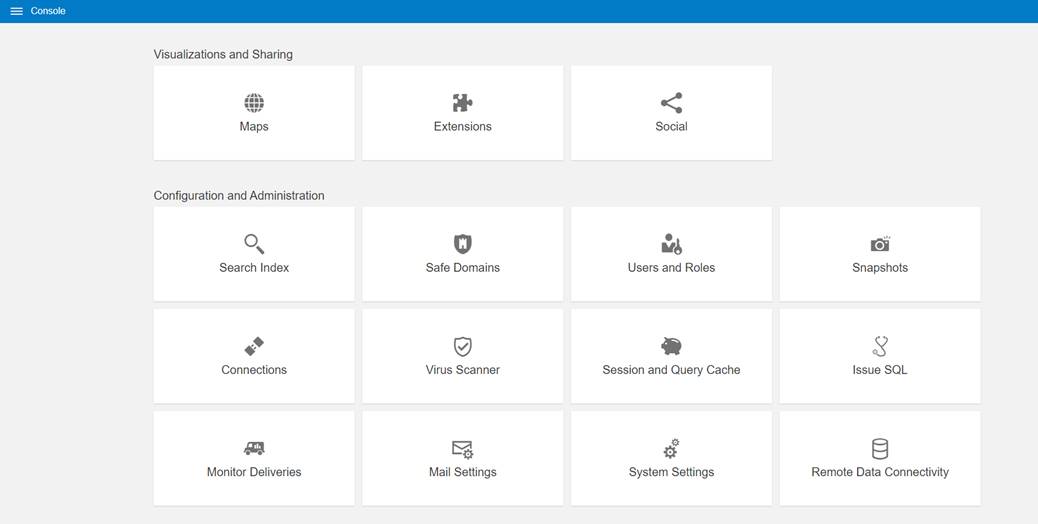Open the Snapshots label
Image resolution: width=1038 pixels, height=524 pixels.
[x=880, y=267]
